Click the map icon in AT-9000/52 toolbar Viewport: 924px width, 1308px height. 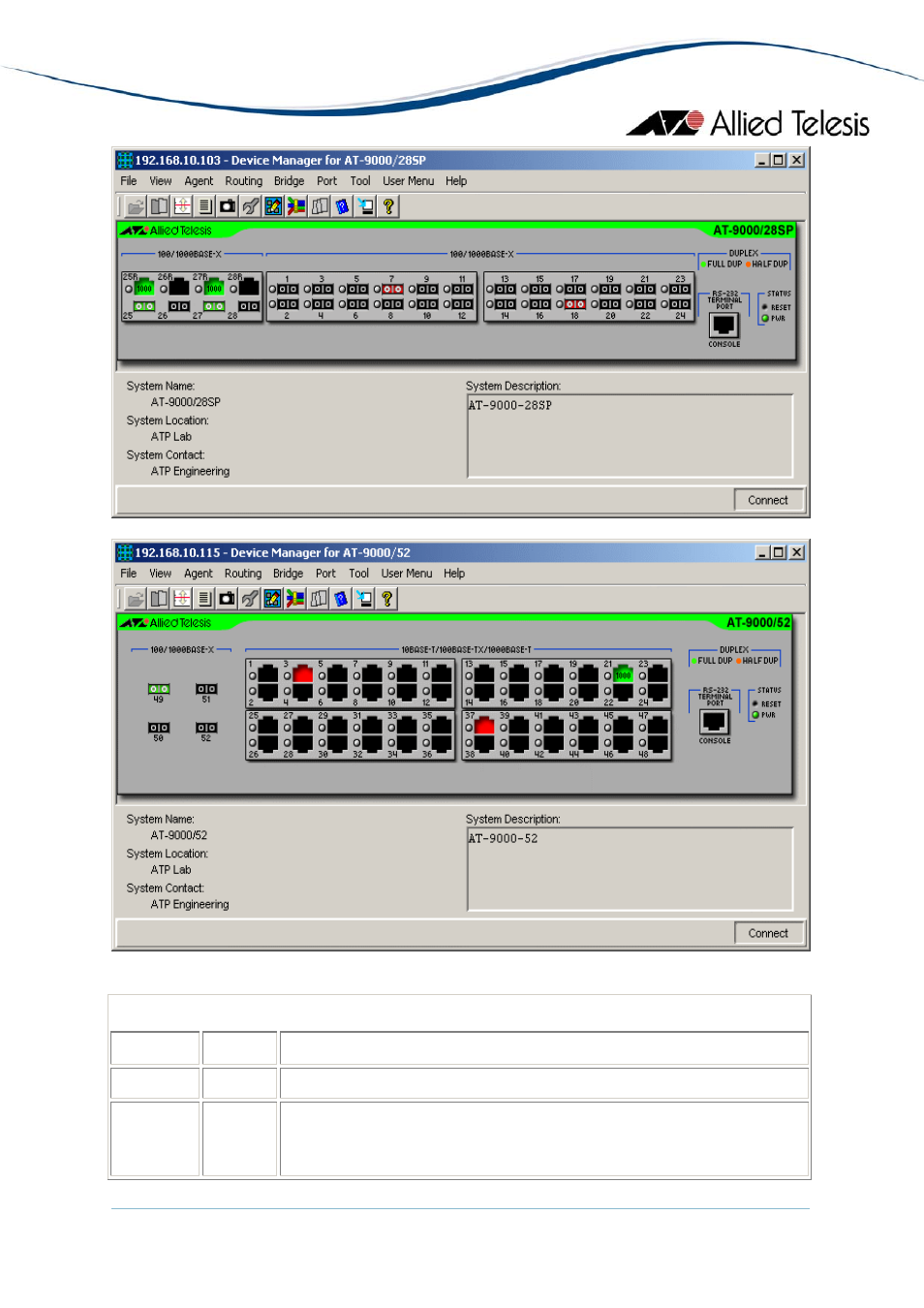pos(319,599)
